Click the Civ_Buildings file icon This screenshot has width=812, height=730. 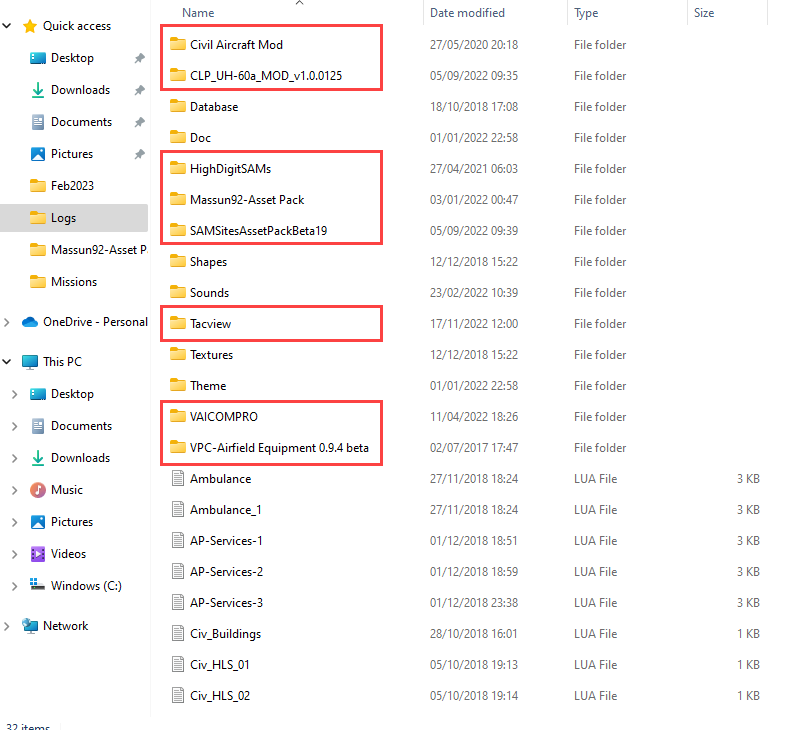point(178,634)
